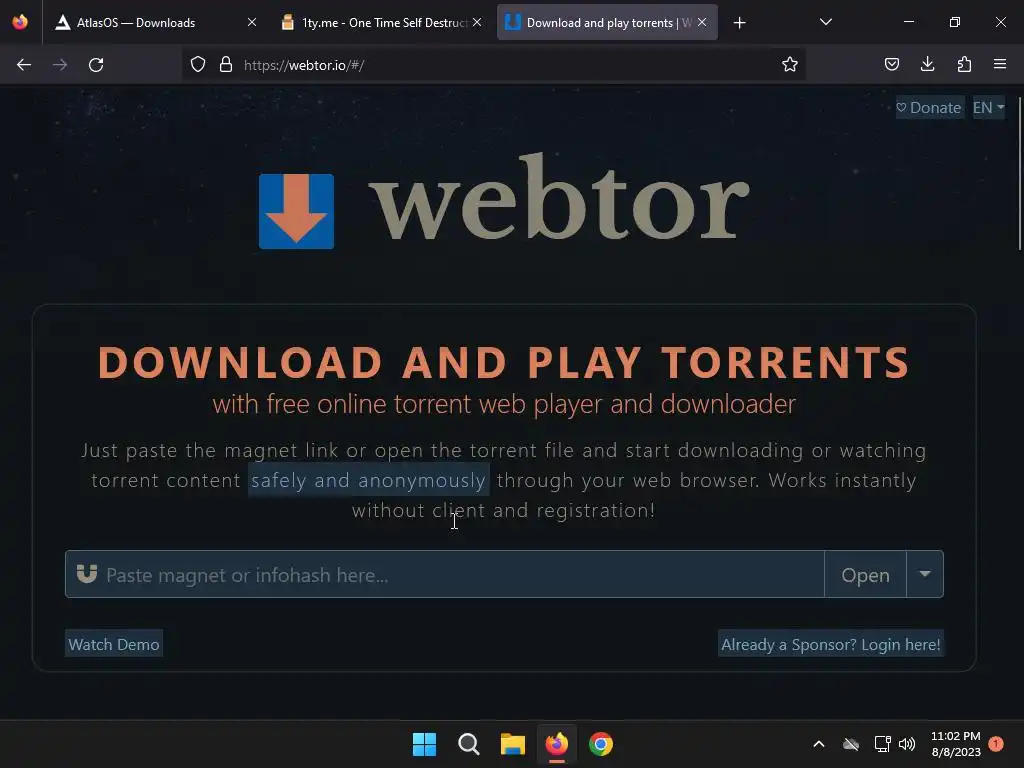Close the AtlasOS Downloads tab
The height and width of the screenshot is (768, 1024).
pos(252,22)
